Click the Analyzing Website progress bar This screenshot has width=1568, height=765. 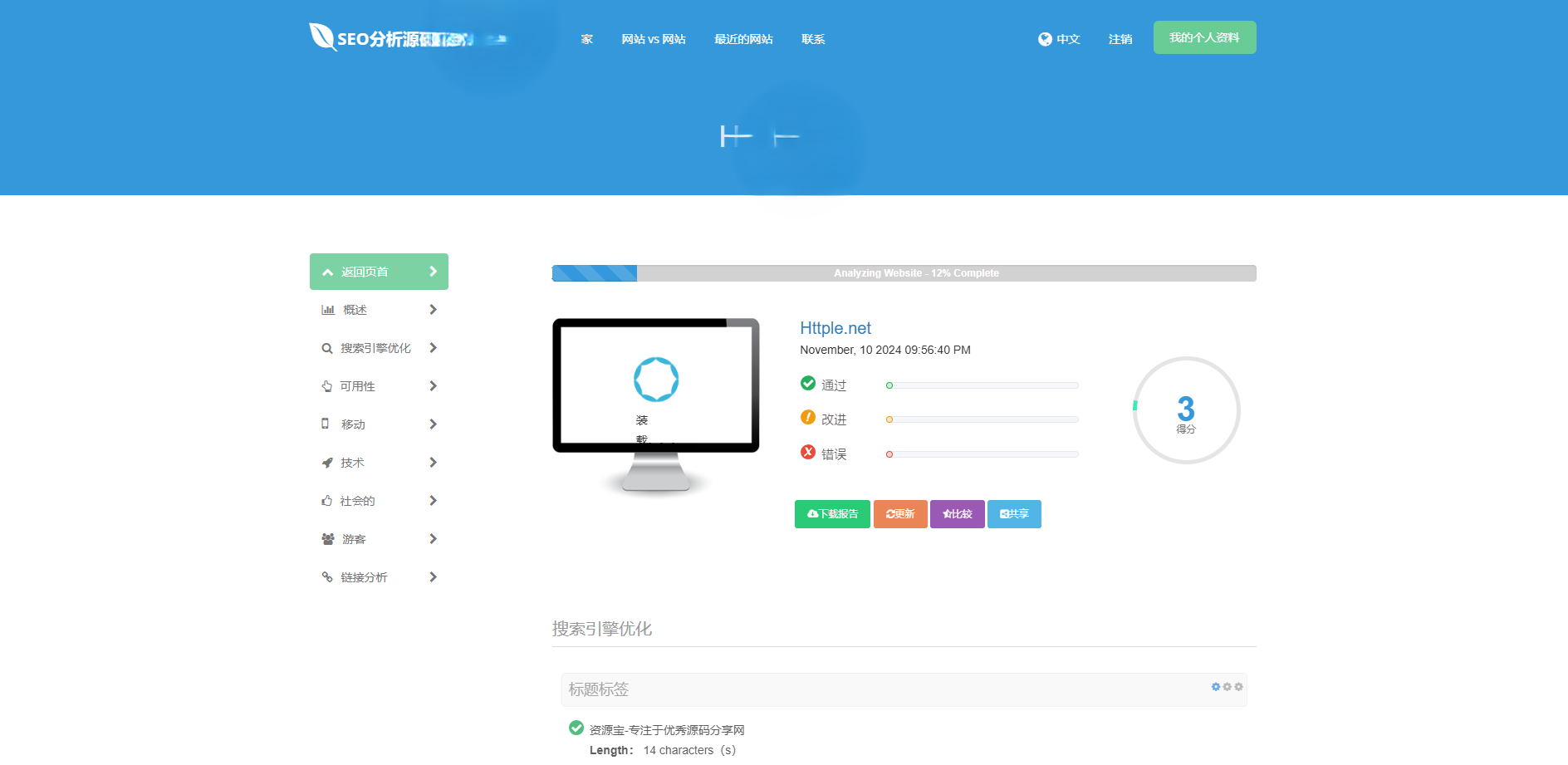click(904, 273)
